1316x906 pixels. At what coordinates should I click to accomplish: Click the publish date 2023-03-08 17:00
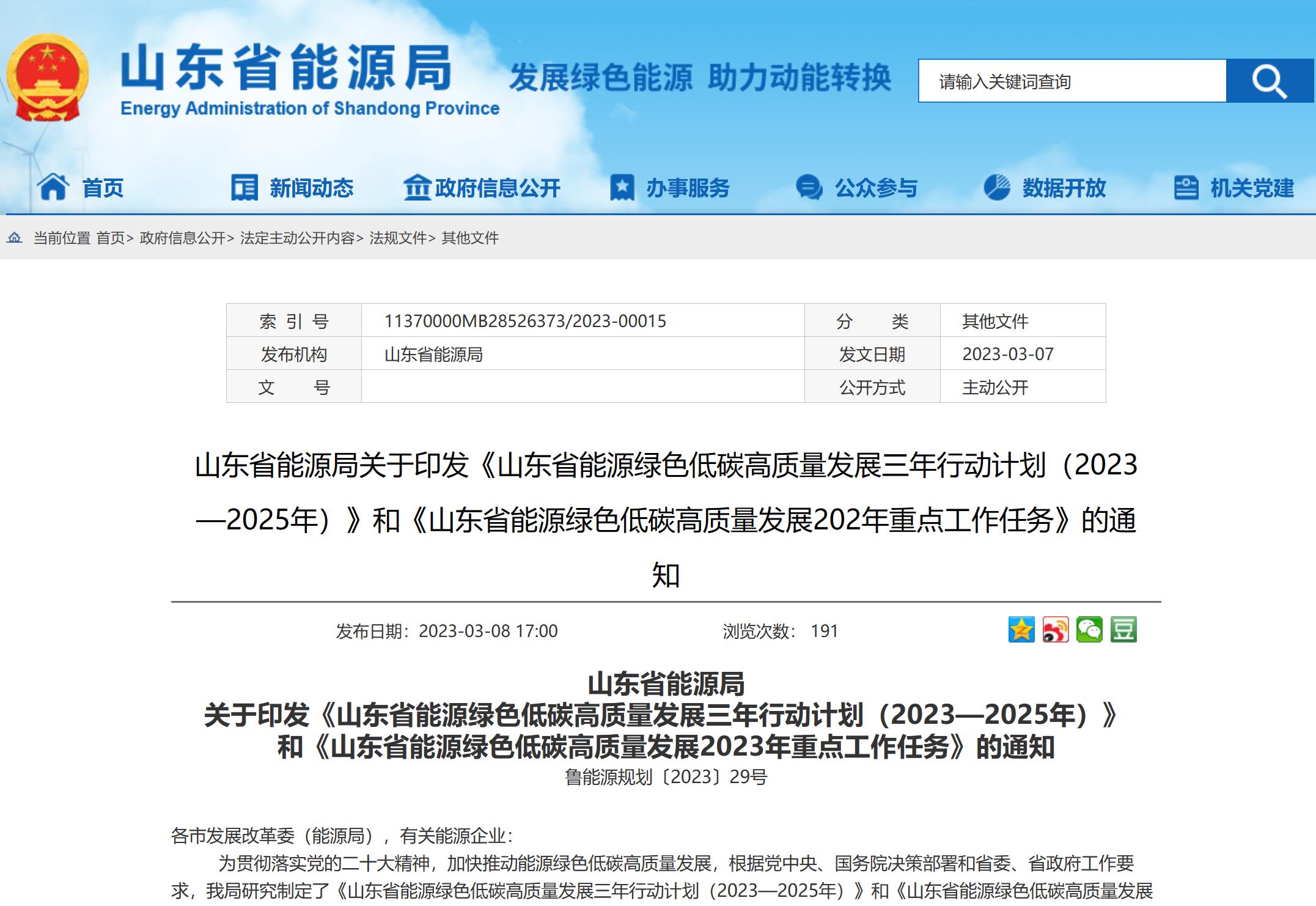[x=488, y=631]
